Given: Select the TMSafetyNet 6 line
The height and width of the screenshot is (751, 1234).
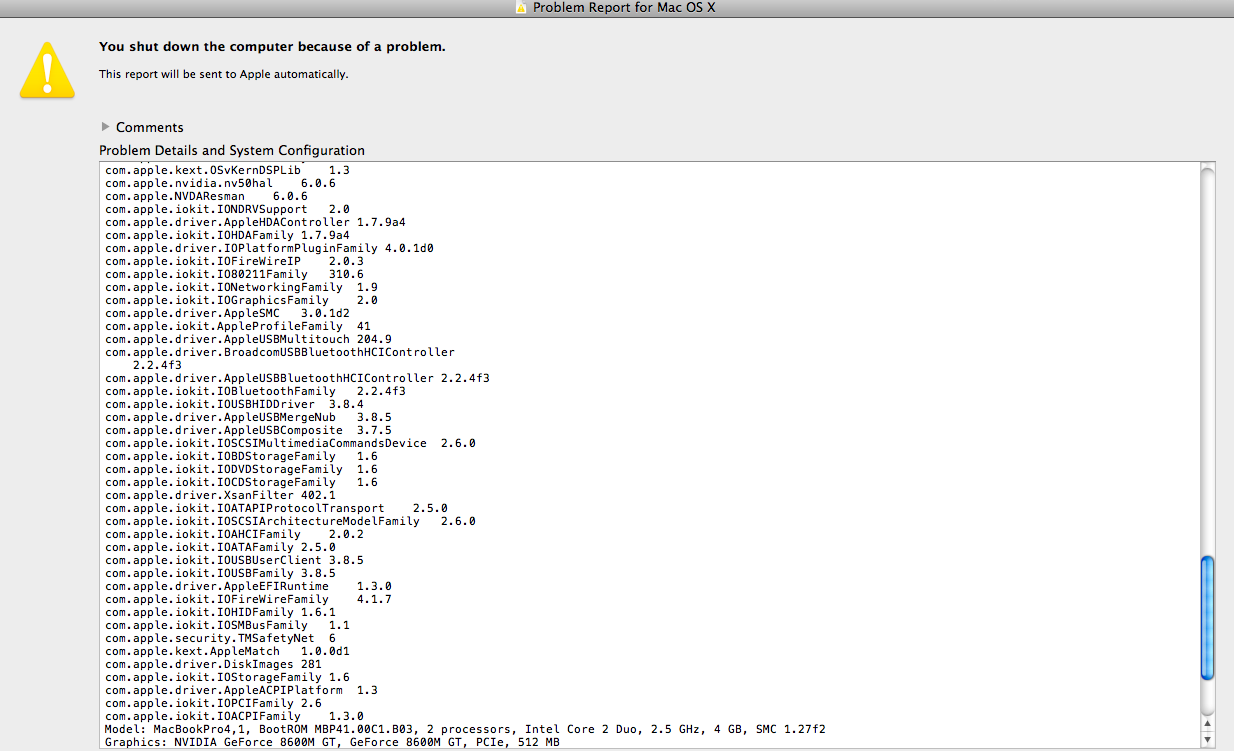Looking at the screenshot, I should pyautogui.click(x=220, y=638).
